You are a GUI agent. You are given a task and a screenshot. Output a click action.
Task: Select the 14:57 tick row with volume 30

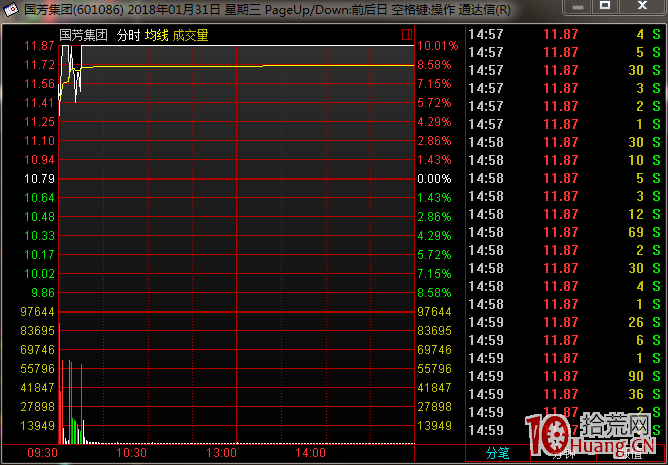[x=565, y=70]
